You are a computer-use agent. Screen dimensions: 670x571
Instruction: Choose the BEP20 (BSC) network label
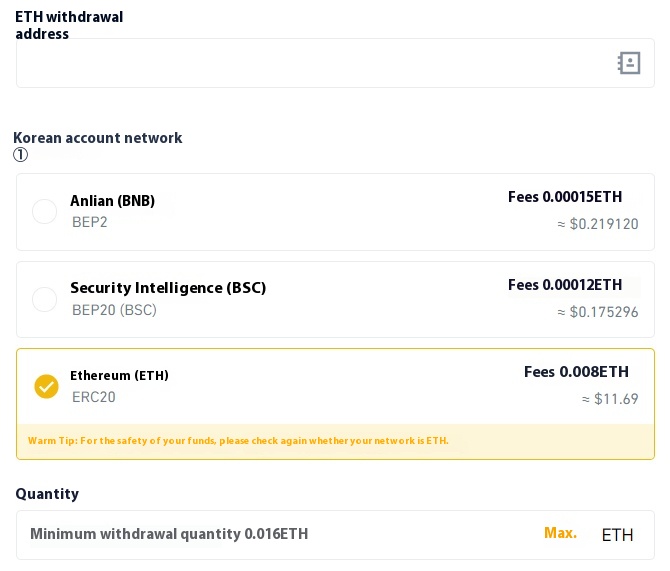click(114, 310)
